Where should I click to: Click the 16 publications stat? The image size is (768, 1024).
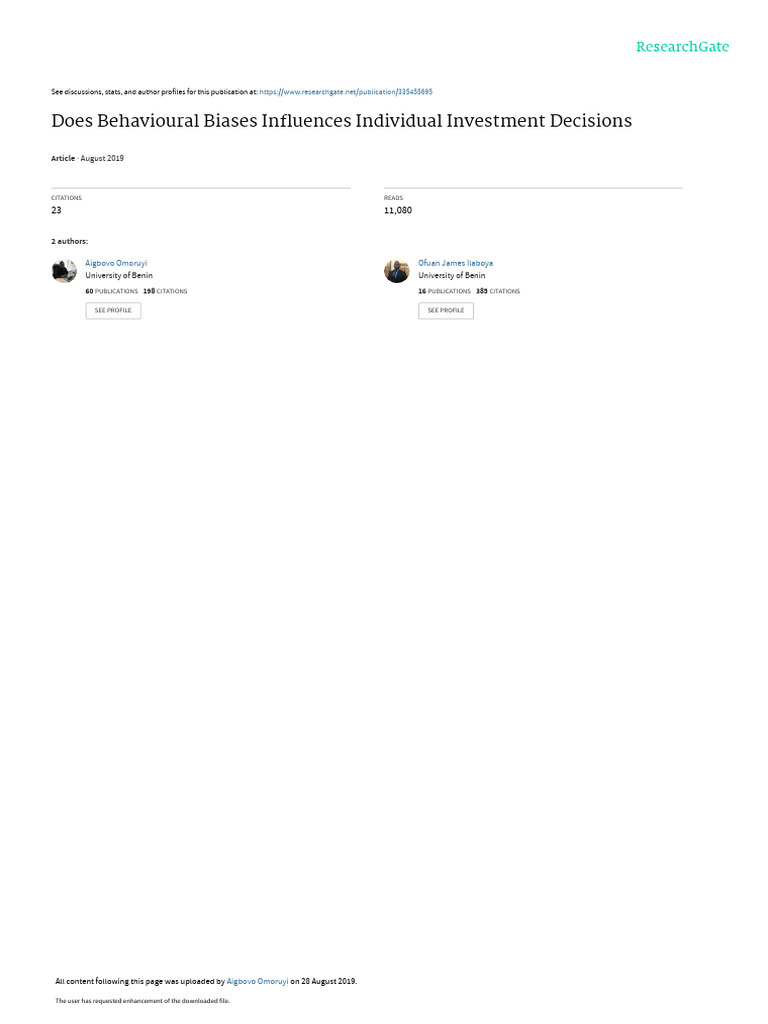(x=445, y=291)
